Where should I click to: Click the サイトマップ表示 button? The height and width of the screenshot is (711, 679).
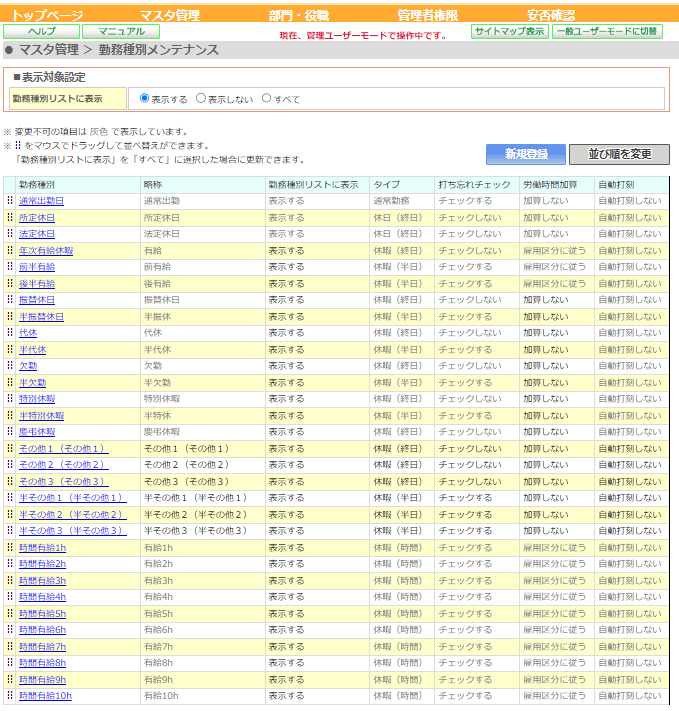510,31
